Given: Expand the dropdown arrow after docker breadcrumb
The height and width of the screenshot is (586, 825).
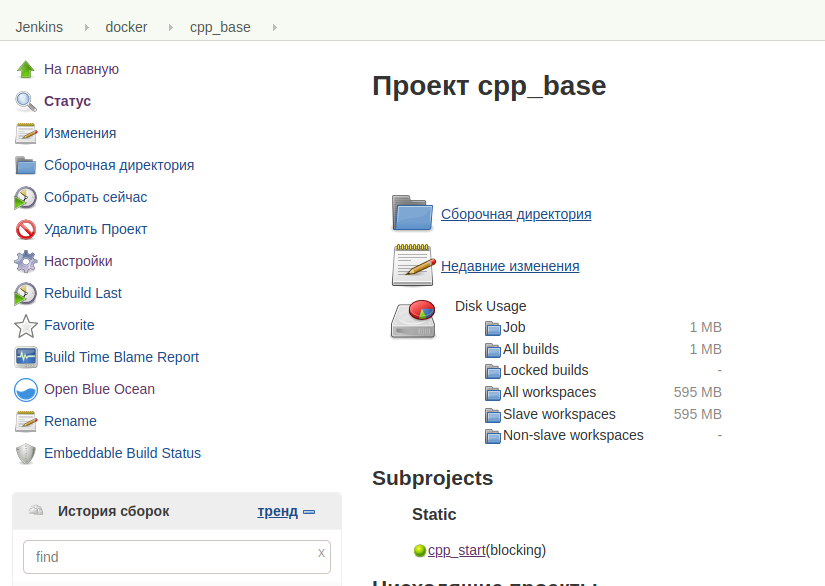Looking at the screenshot, I should (169, 27).
